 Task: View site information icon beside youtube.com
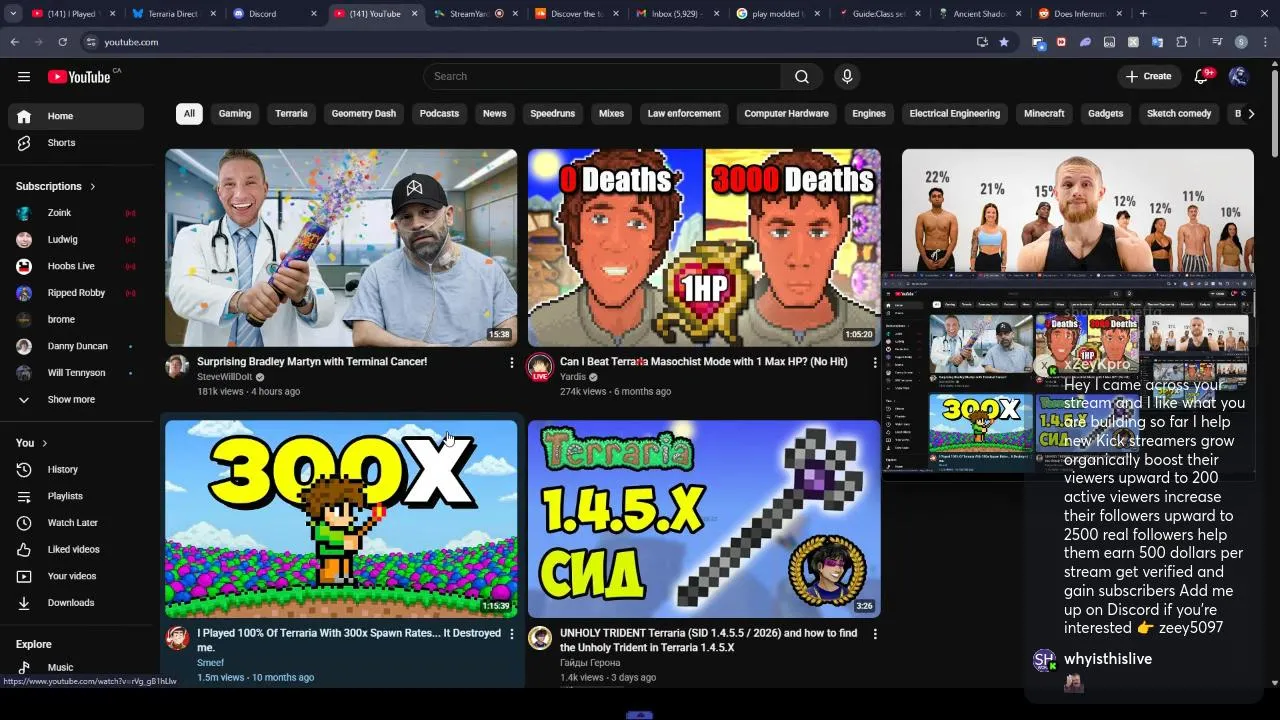pyautogui.click(x=91, y=42)
